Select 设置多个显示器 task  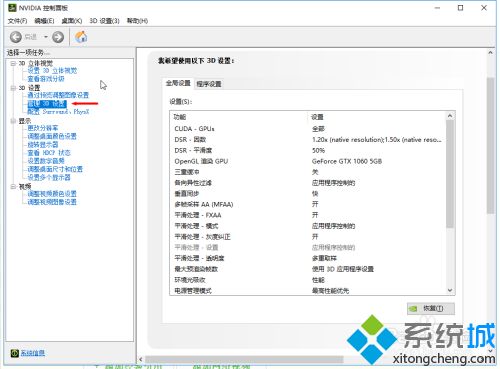pyautogui.click(x=49, y=177)
